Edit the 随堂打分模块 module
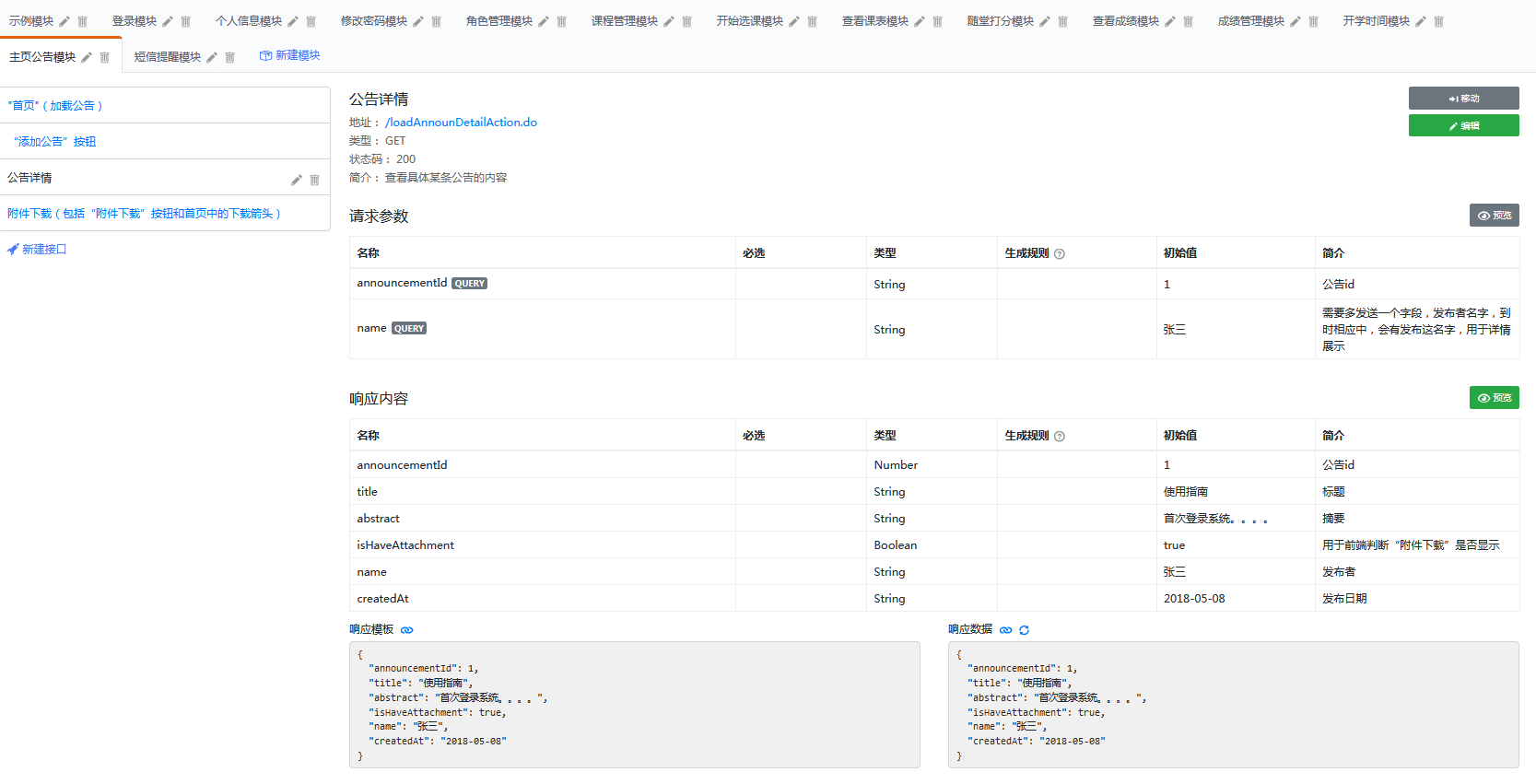1536x784 pixels. coord(1045,21)
